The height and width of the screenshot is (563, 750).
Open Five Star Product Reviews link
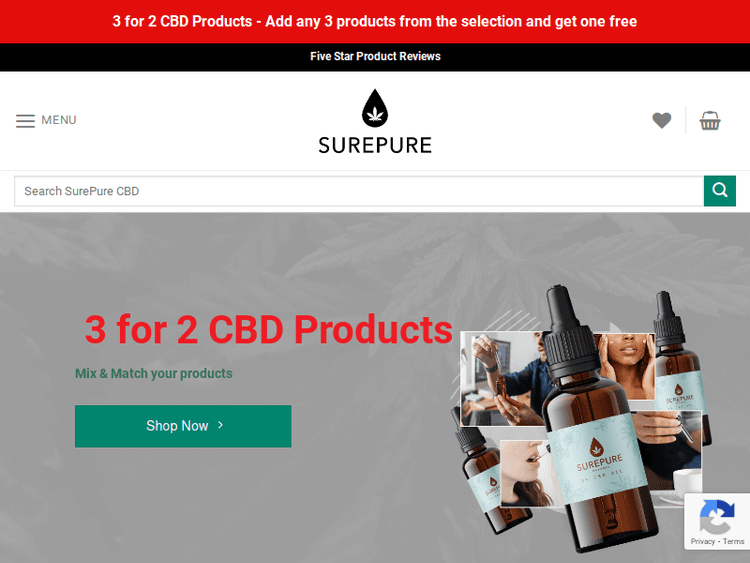[375, 56]
